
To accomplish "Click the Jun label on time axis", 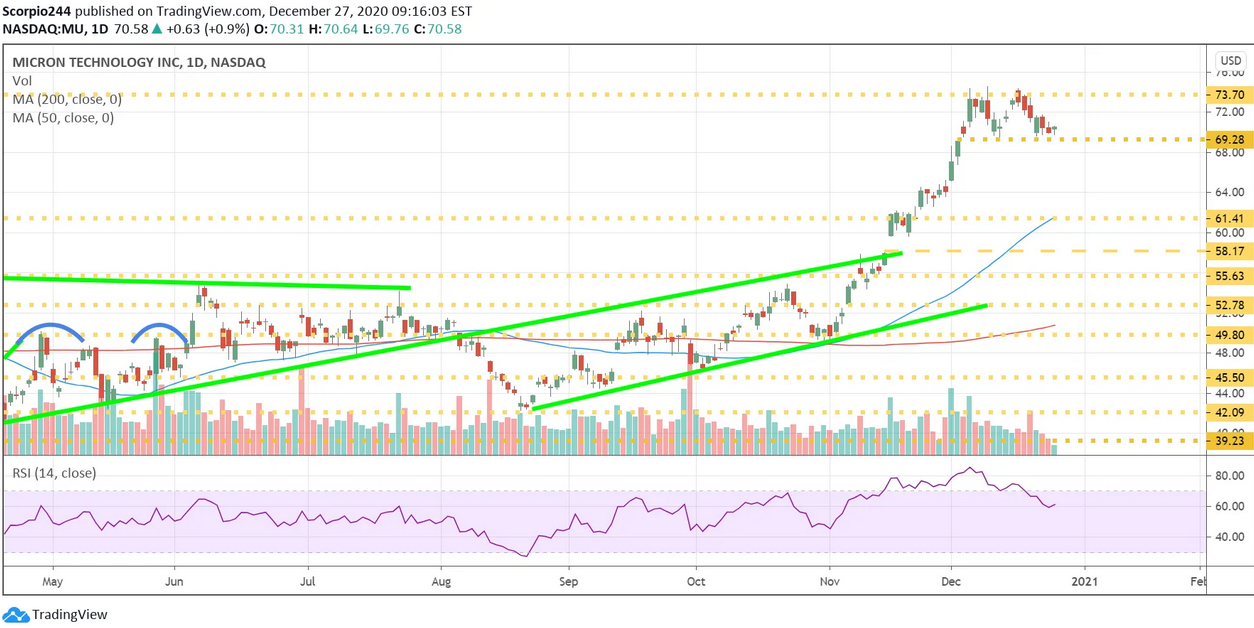I will point(175,580).
